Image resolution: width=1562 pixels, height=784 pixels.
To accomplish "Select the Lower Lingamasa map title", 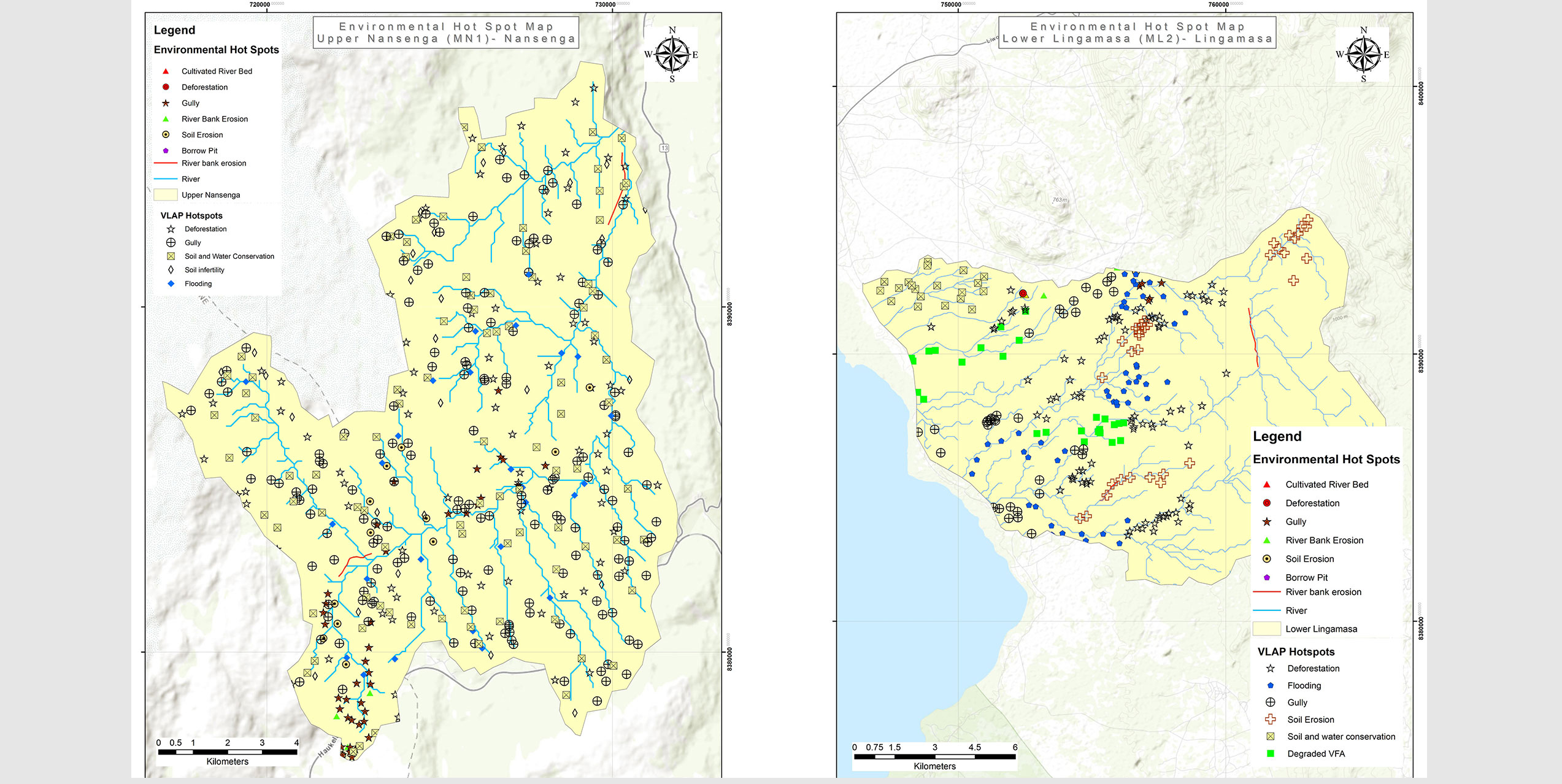I will (1137, 32).
